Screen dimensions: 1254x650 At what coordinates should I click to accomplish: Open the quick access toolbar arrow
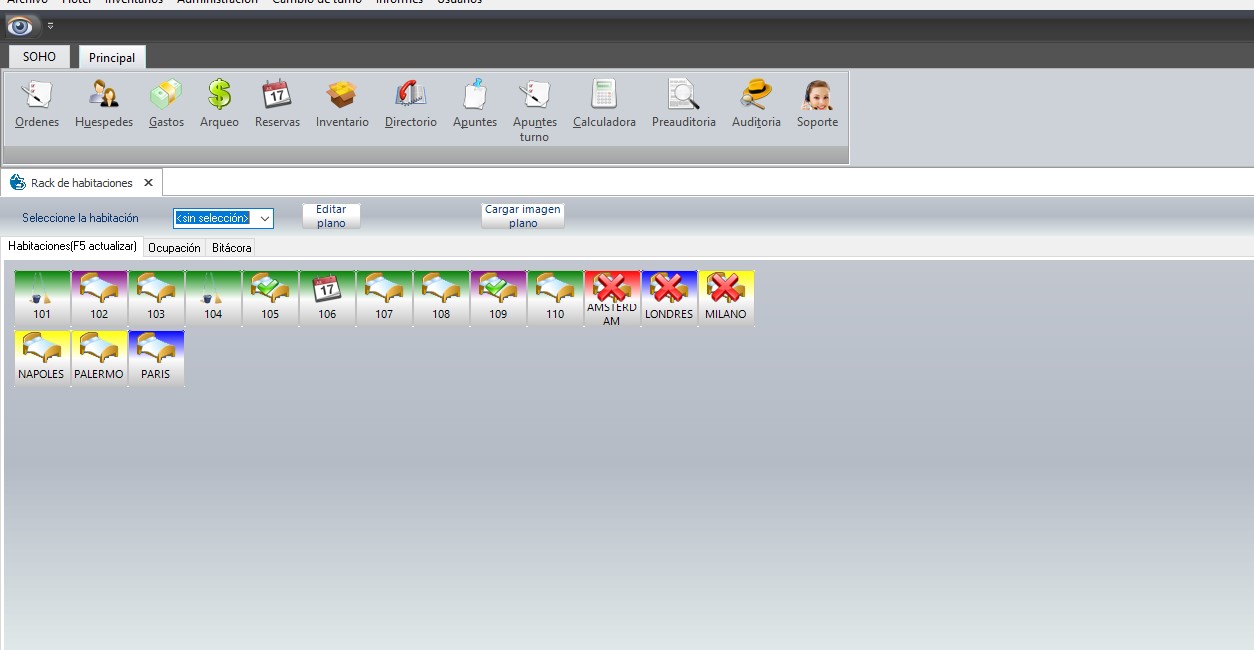[51, 26]
